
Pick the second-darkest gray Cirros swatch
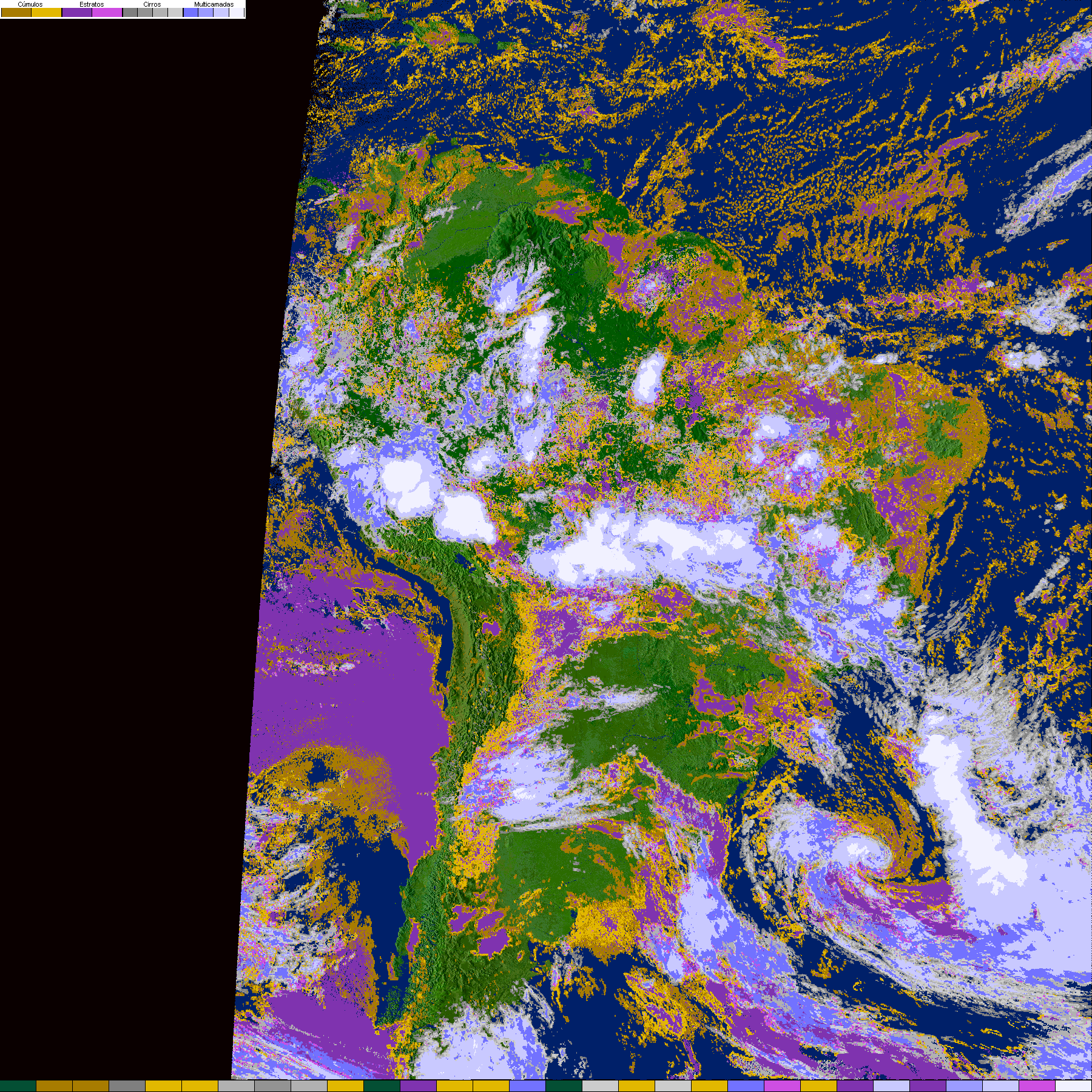tap(146, 13)
